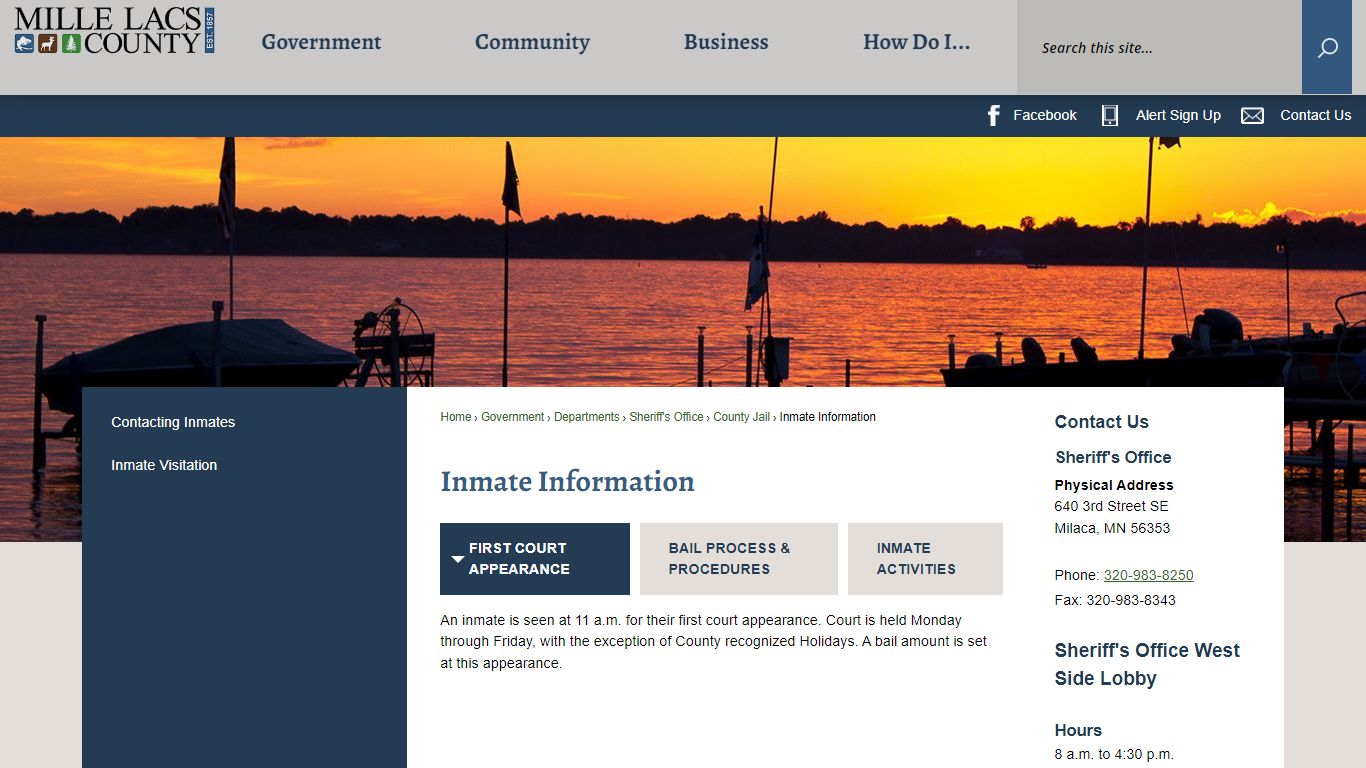
Task: Click the search magnifier button
Action: pos(1327,47)
